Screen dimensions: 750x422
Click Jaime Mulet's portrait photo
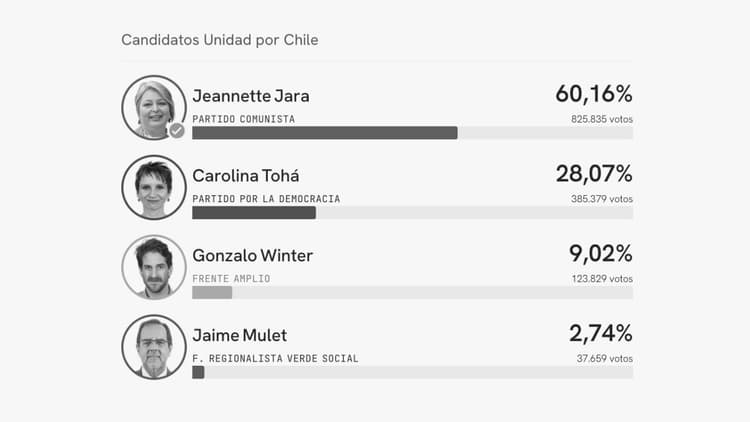coord(154,347)
